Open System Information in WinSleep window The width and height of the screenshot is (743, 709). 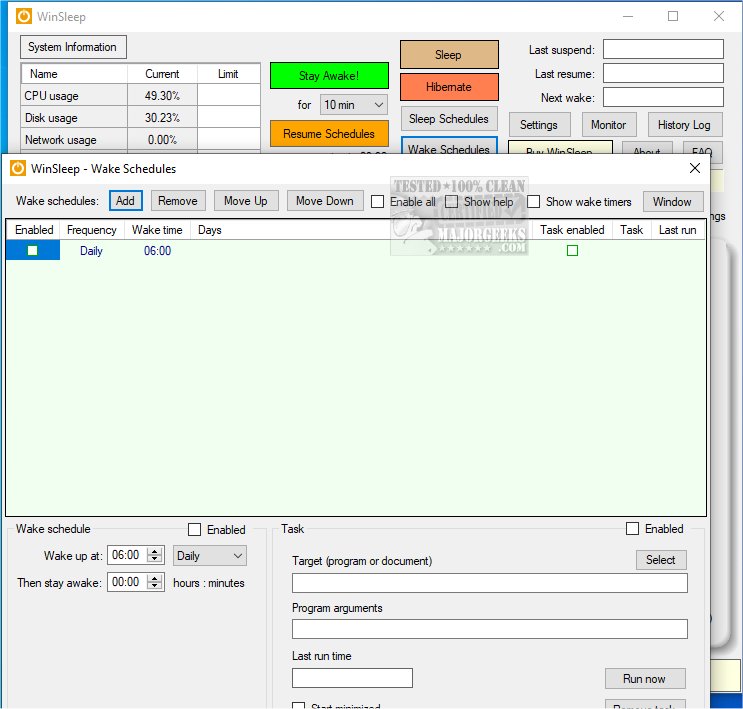click(73, 47)
